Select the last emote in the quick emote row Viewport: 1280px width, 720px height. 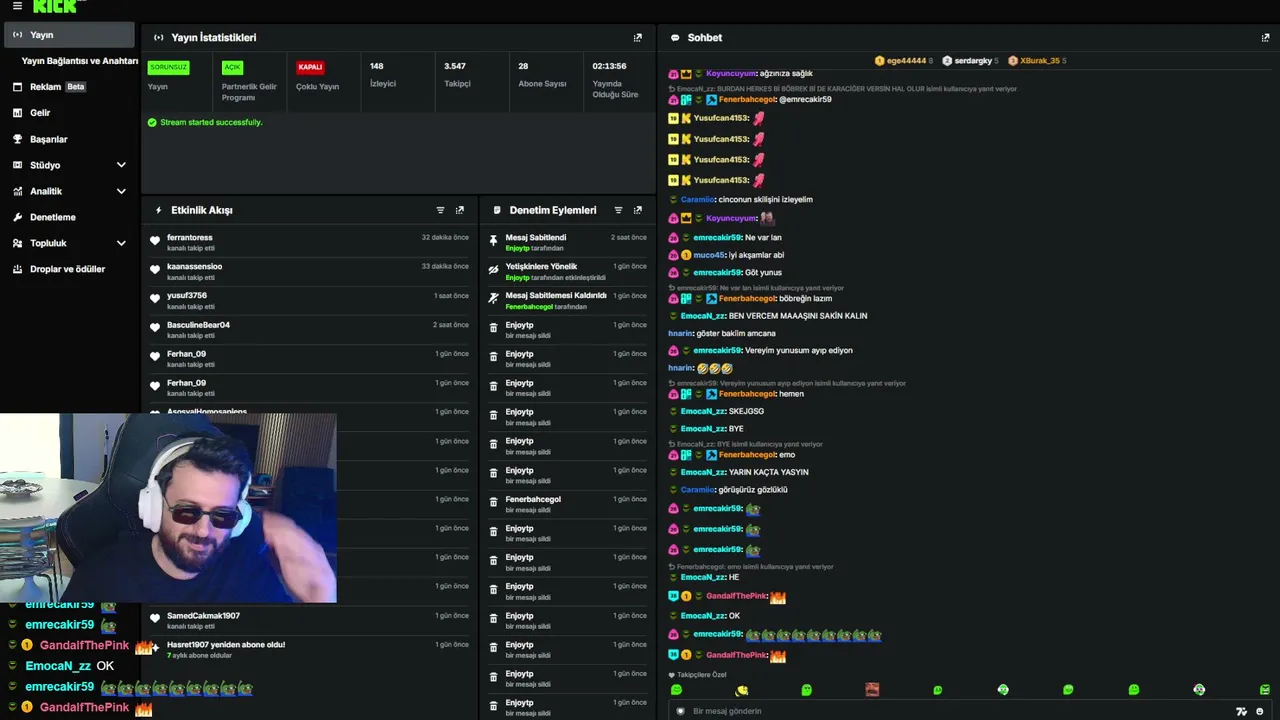coord(1264,690)
